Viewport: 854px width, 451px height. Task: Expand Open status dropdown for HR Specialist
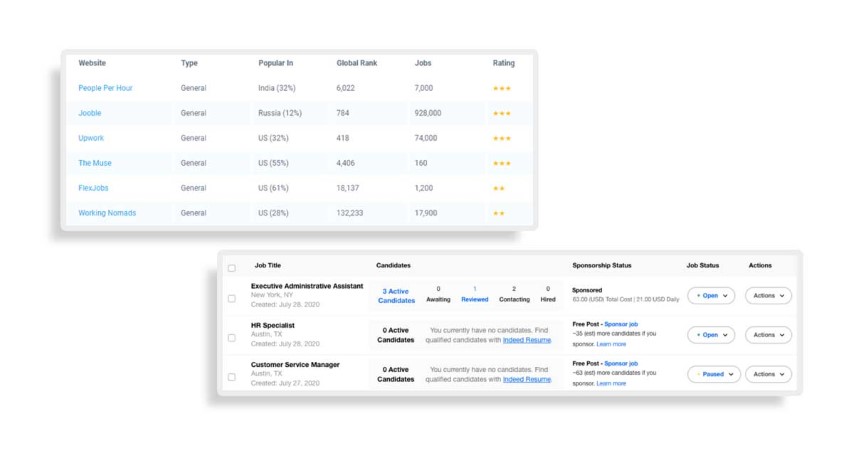(x=711, y=335)
